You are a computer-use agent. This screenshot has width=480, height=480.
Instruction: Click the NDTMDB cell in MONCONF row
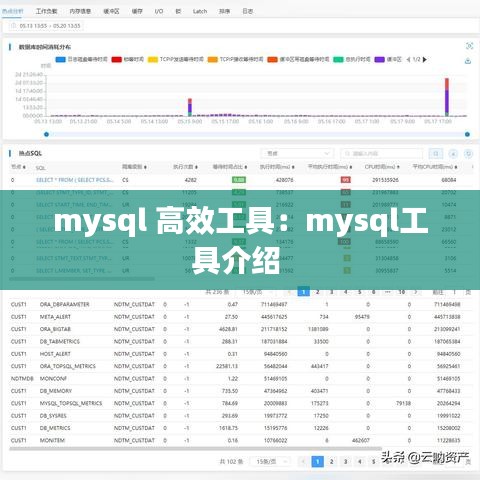[22, 378]
